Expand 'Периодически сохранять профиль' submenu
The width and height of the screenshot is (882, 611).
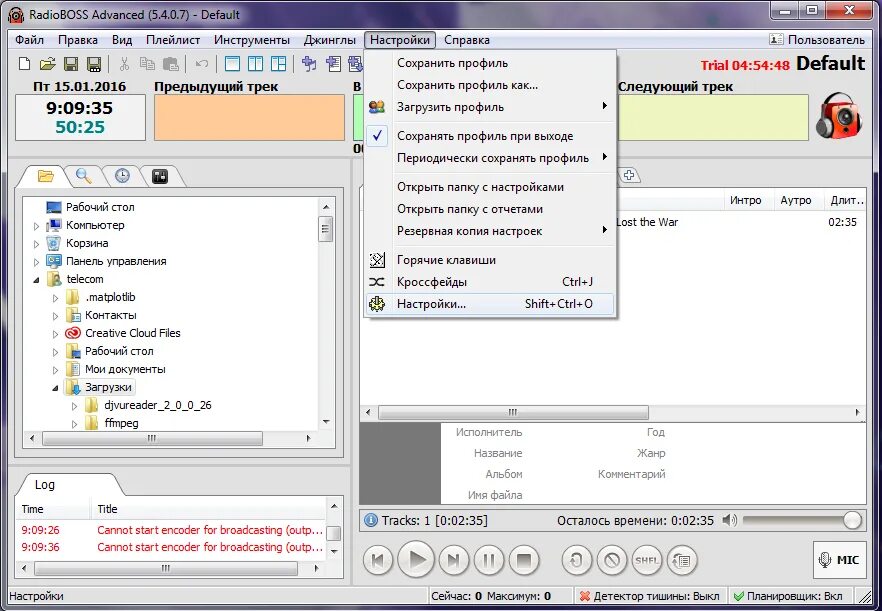coord(489,158)
